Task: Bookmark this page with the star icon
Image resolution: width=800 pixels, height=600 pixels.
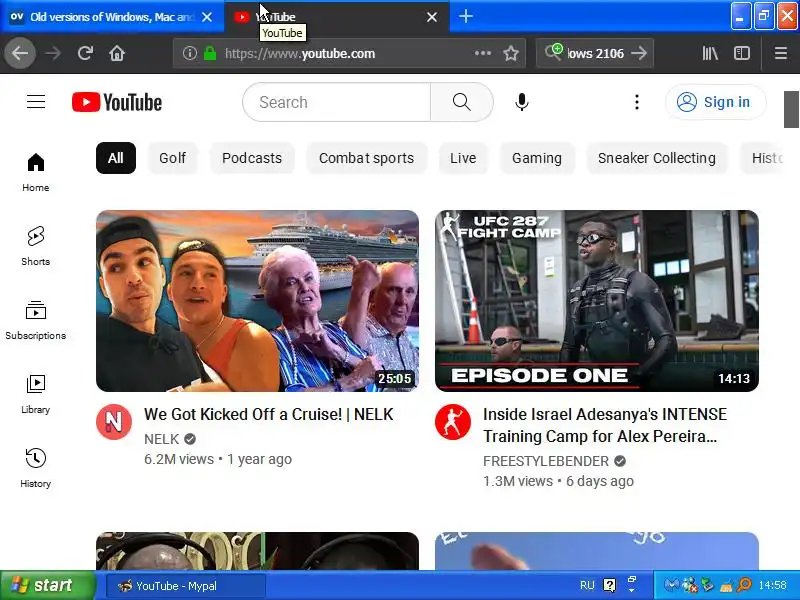Action: coord(511,53)
